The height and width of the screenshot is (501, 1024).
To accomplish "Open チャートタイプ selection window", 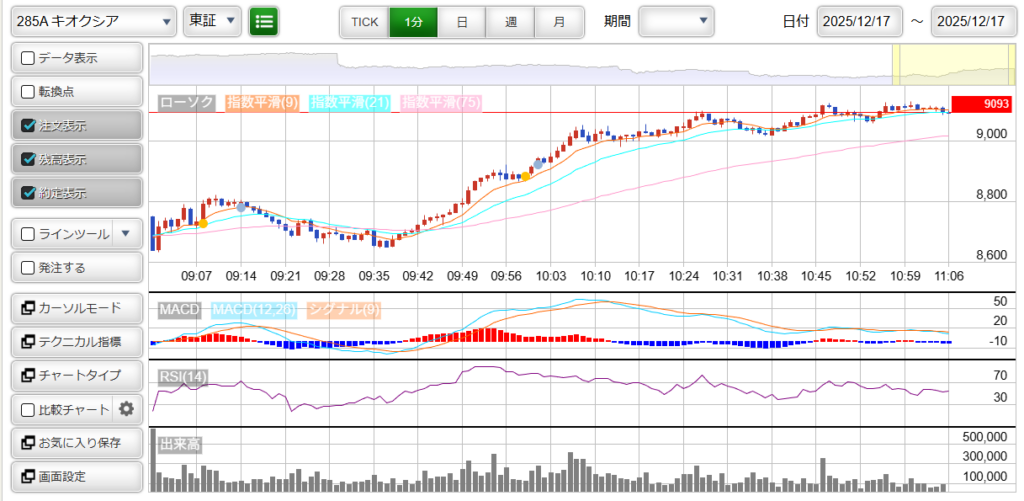I will point(76,375).
